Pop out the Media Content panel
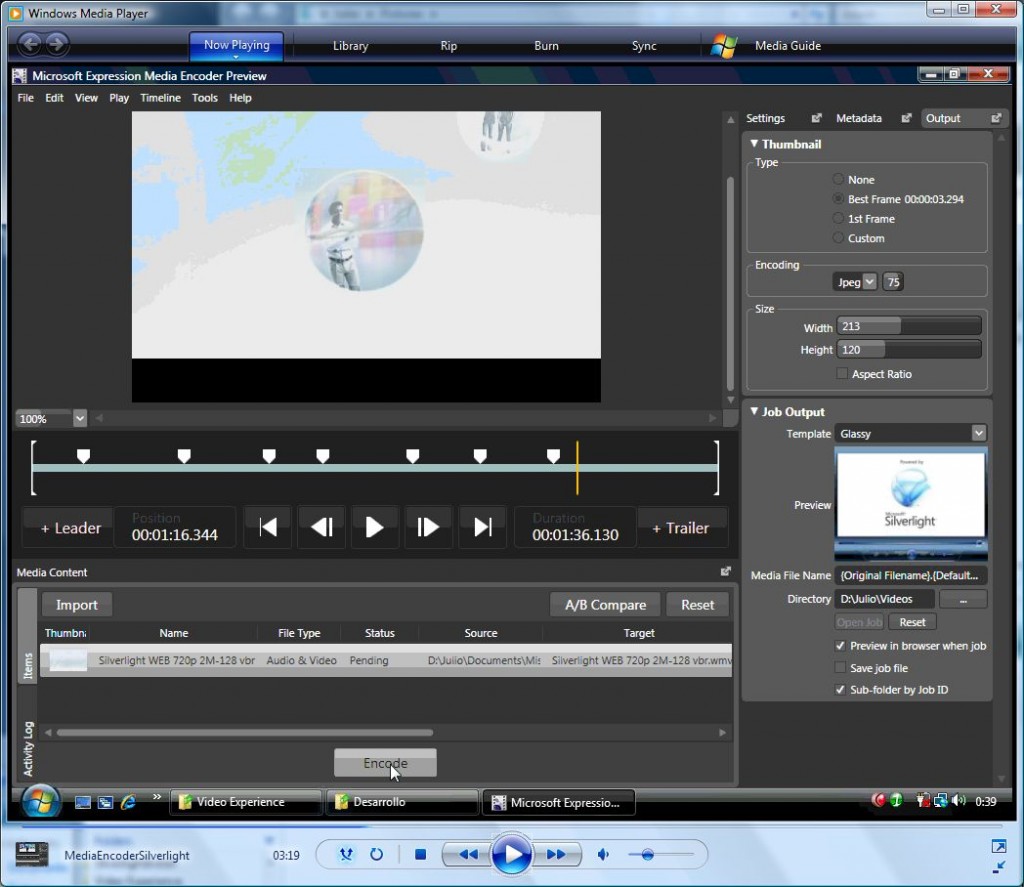This screenshot has width=1024, height=887. pos(725,571)
